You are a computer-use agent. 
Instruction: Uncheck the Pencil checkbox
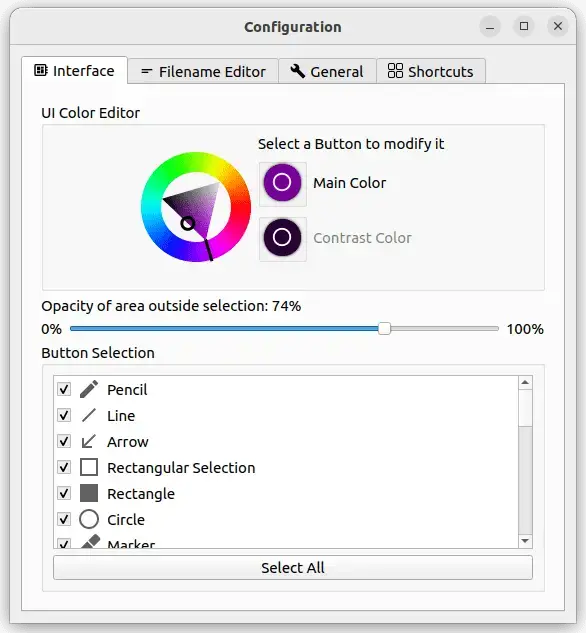[x=64, y=390]
